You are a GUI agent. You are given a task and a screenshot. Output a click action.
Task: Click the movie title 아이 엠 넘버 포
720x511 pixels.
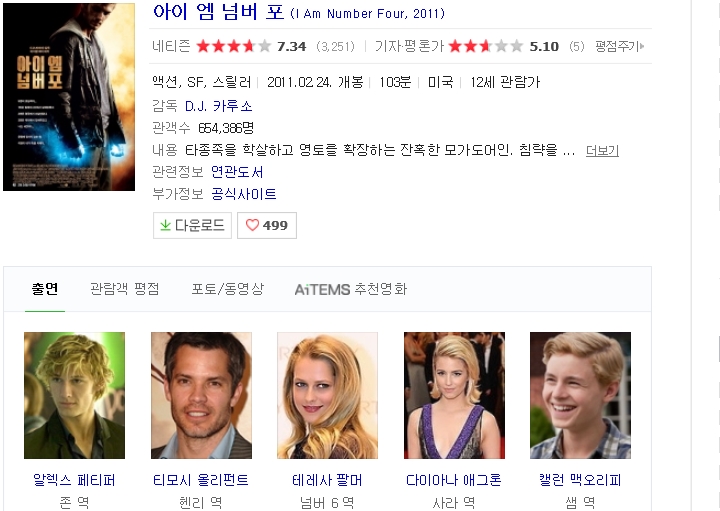218,13
